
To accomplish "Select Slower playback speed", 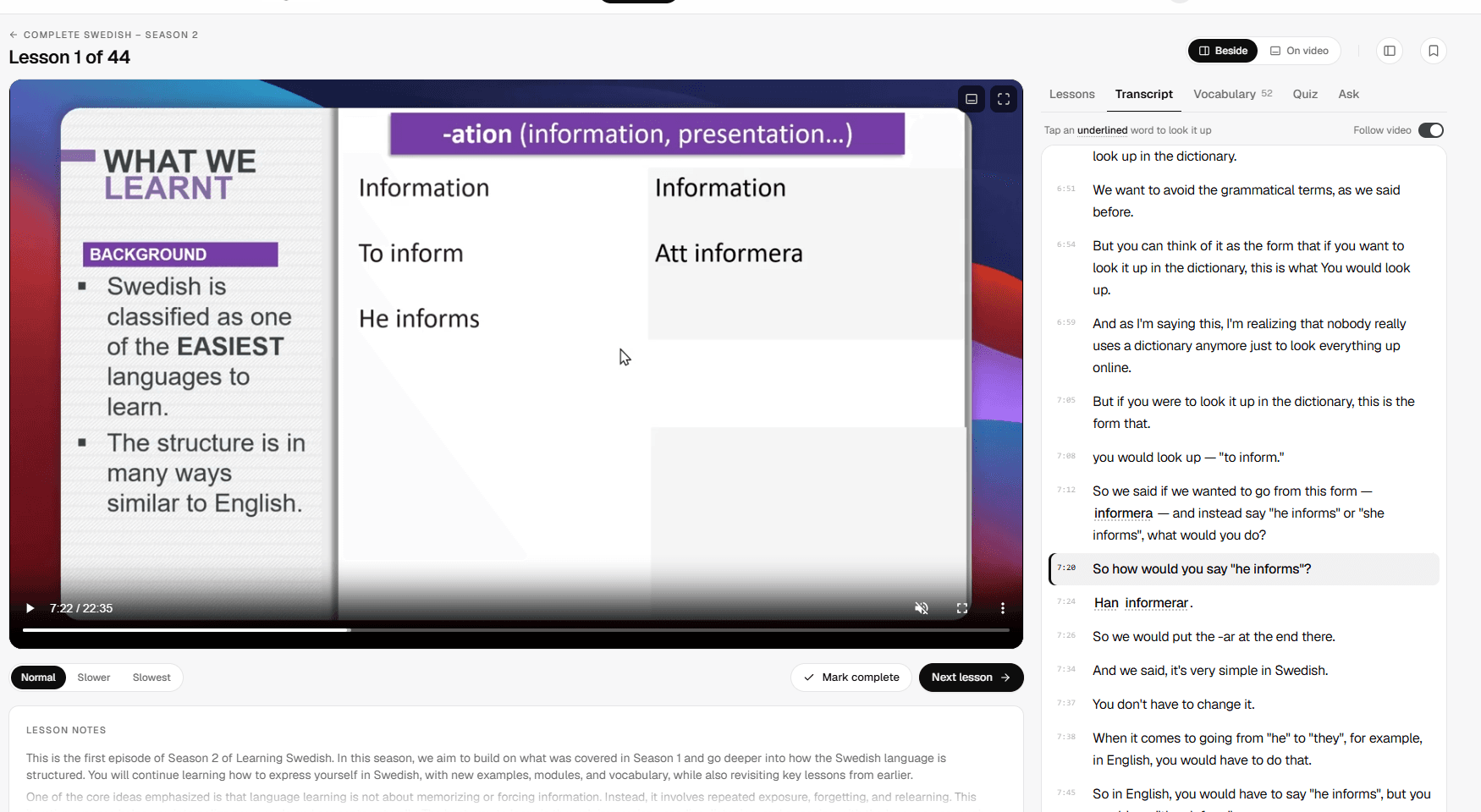I will 94,678.
